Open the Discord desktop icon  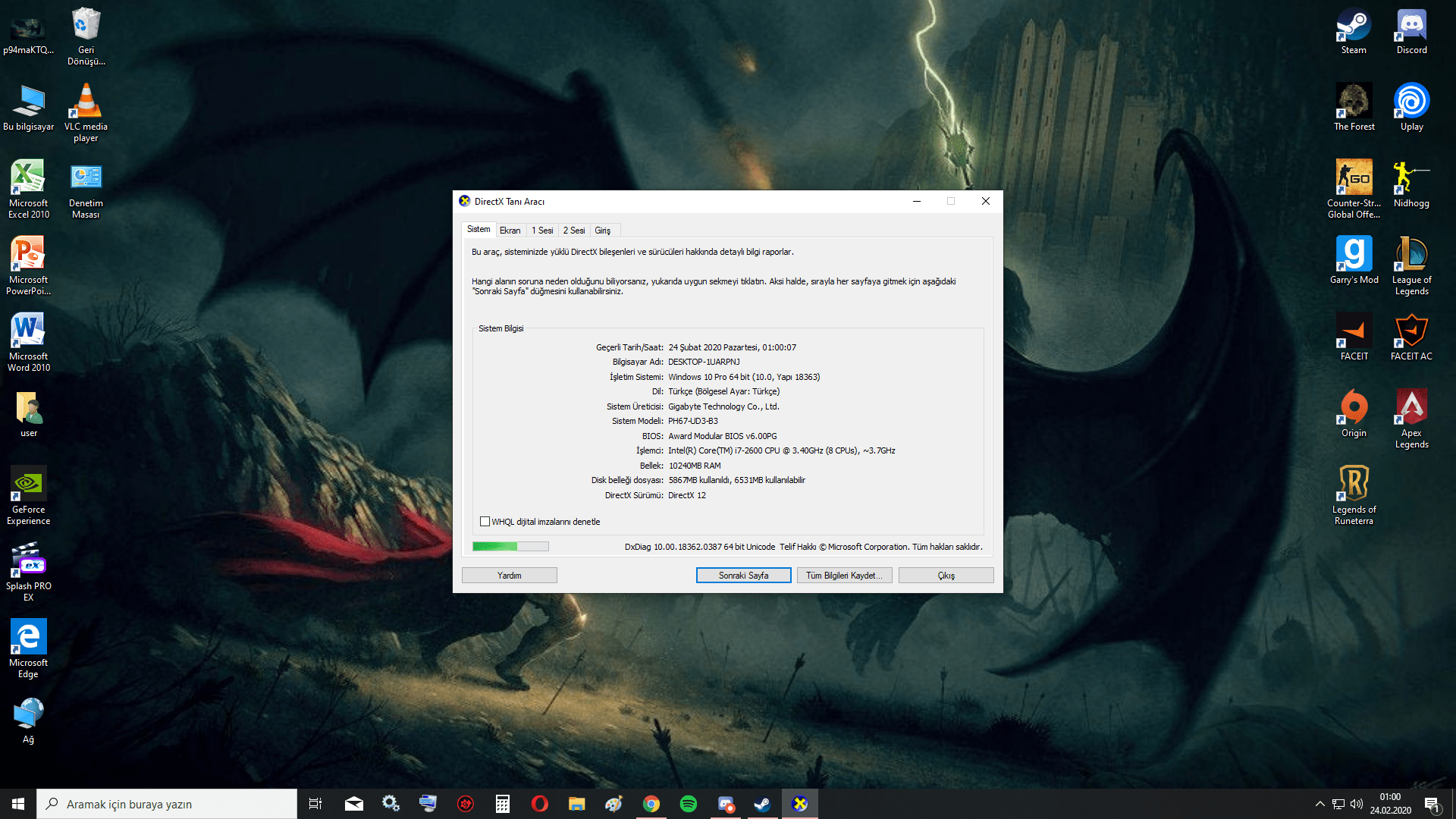[1411, 30]
